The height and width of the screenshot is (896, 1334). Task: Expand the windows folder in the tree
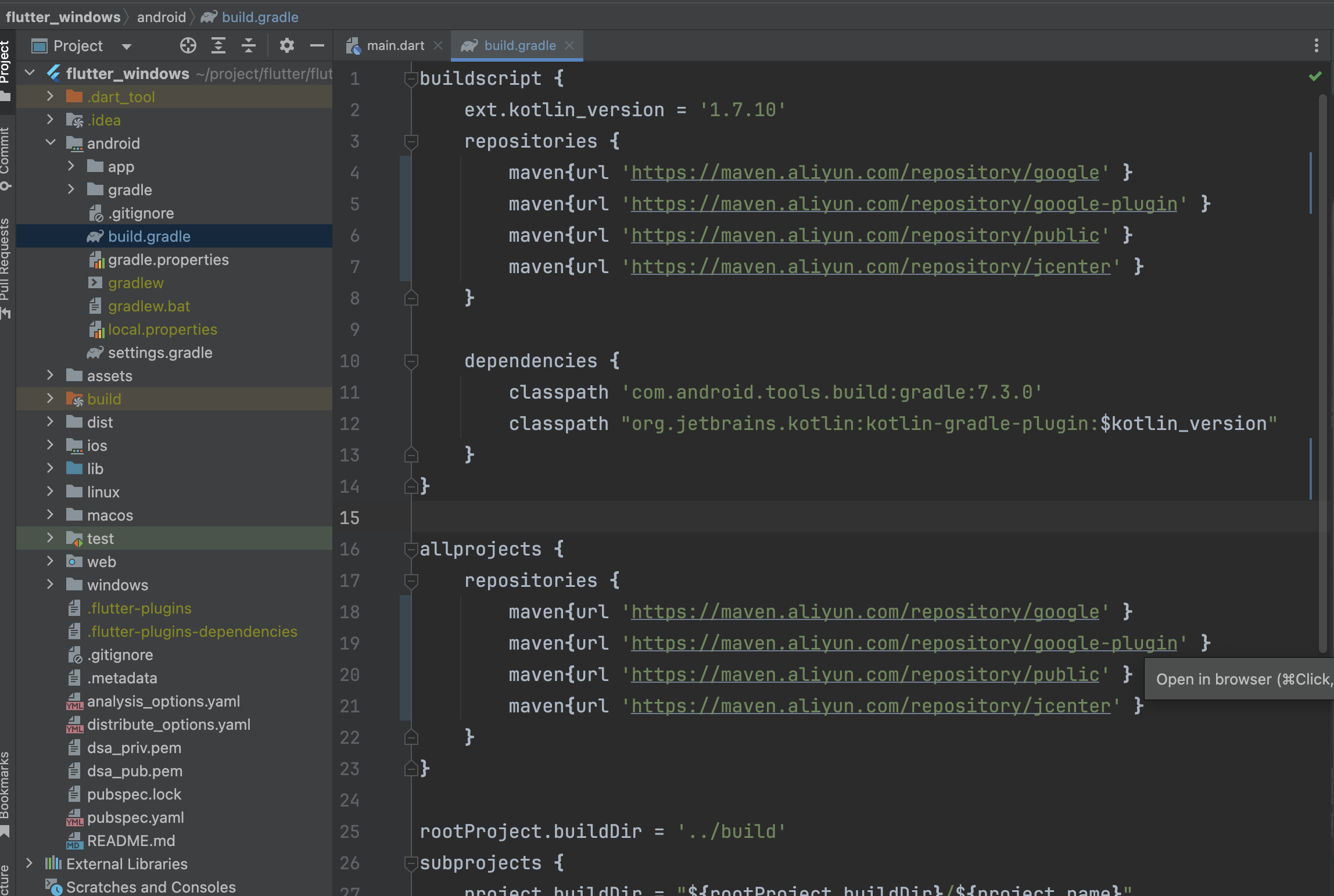(51, 585)
